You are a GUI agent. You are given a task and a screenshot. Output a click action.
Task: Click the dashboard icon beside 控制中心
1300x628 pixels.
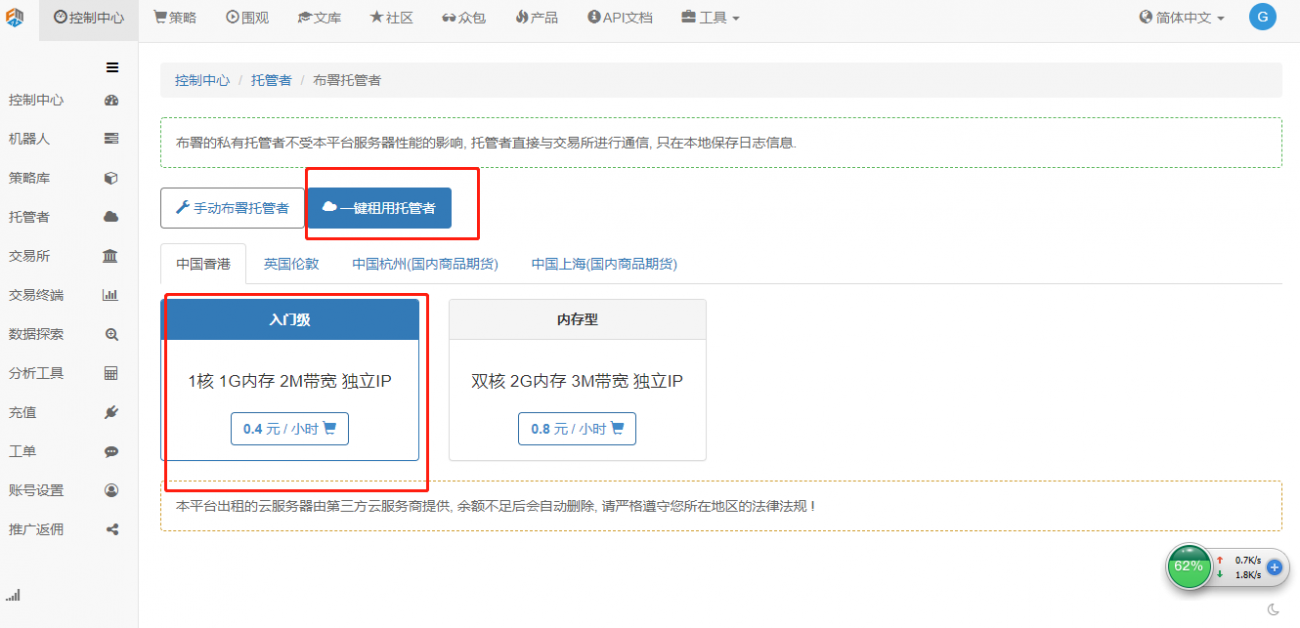tap(111, 100)
